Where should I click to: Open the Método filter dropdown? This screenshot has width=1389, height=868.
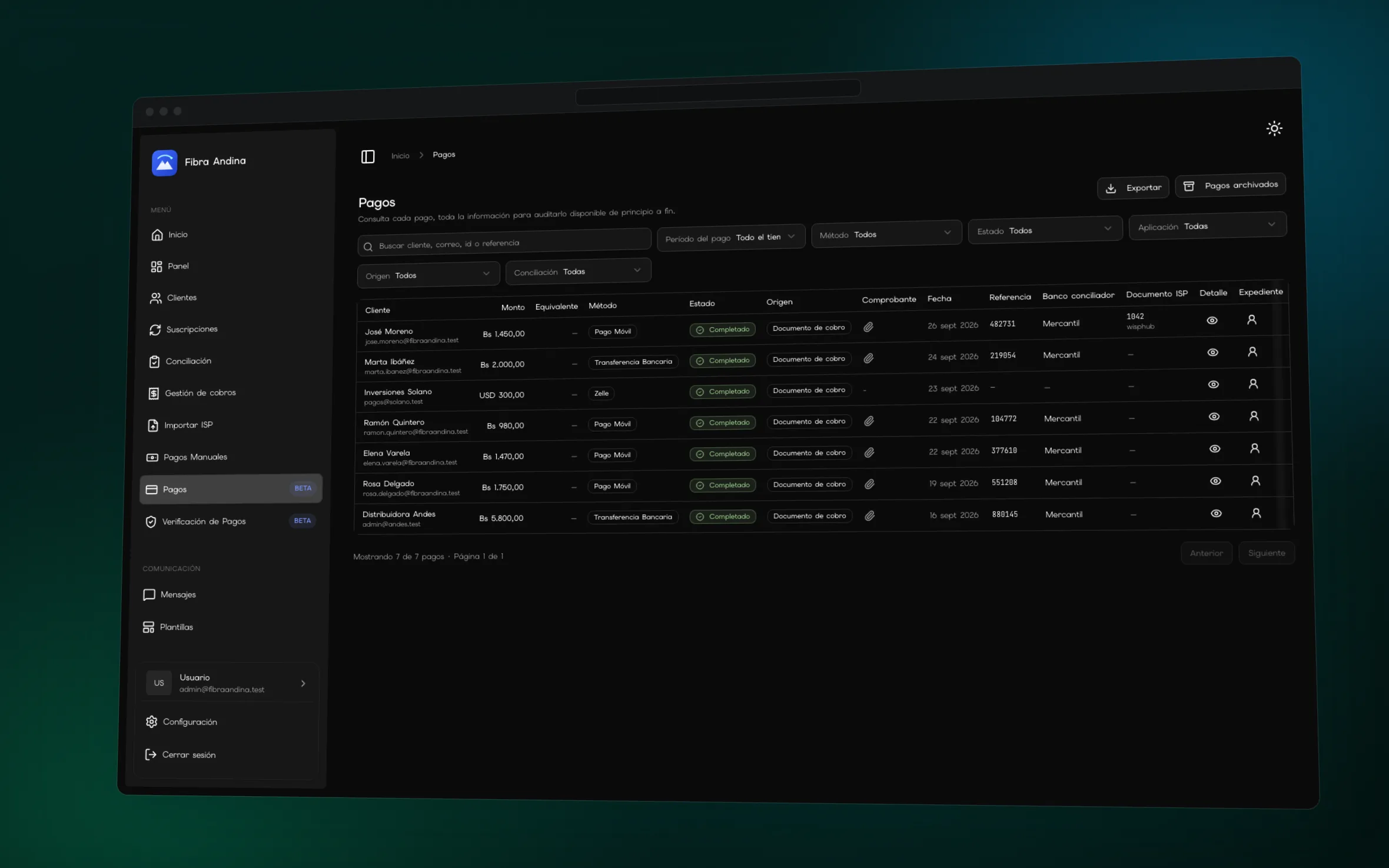(x=886, y=234)
